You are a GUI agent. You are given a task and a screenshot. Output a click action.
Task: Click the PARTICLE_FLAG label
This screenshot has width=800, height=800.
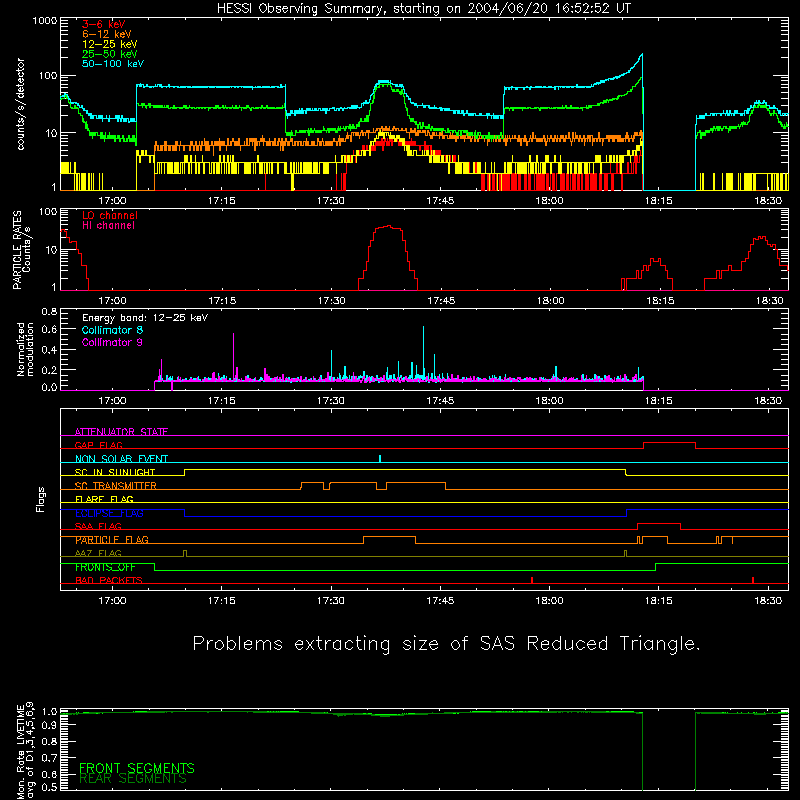click(112, 540)
